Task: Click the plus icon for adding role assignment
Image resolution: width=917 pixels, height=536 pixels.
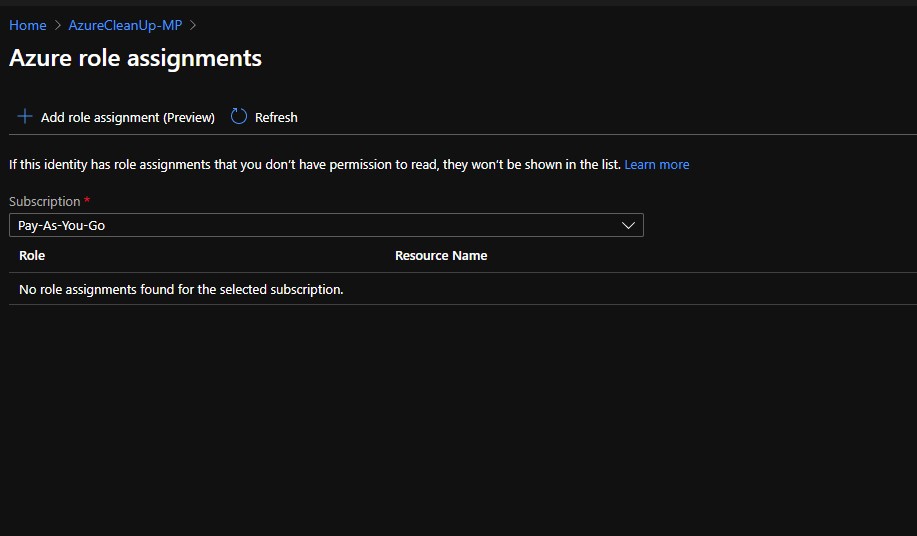Action: click(x=25, y=116)
